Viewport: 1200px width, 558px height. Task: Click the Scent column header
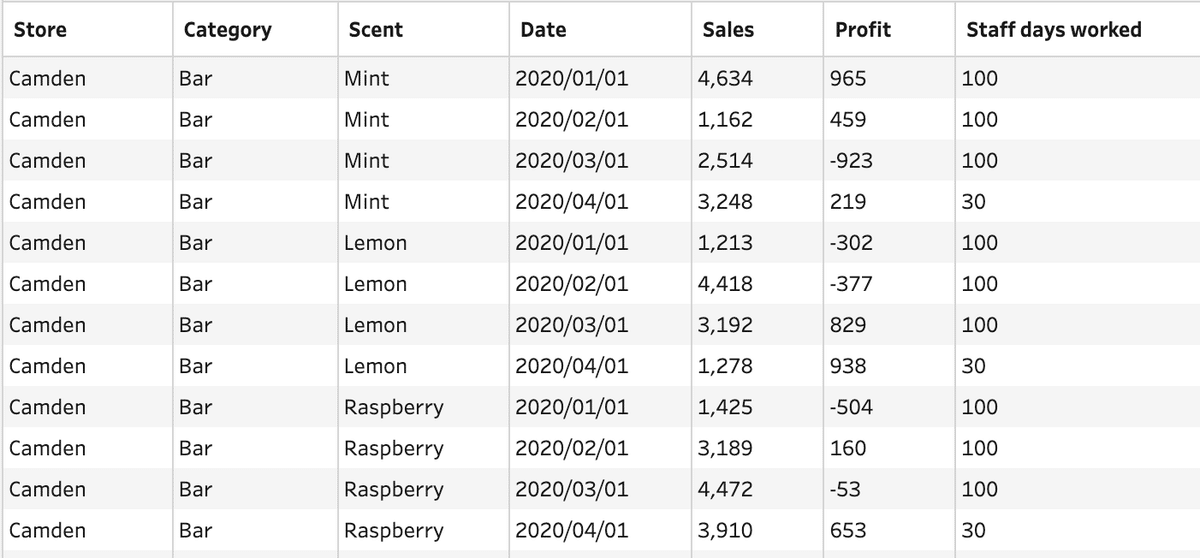click(x=375, y=30)
